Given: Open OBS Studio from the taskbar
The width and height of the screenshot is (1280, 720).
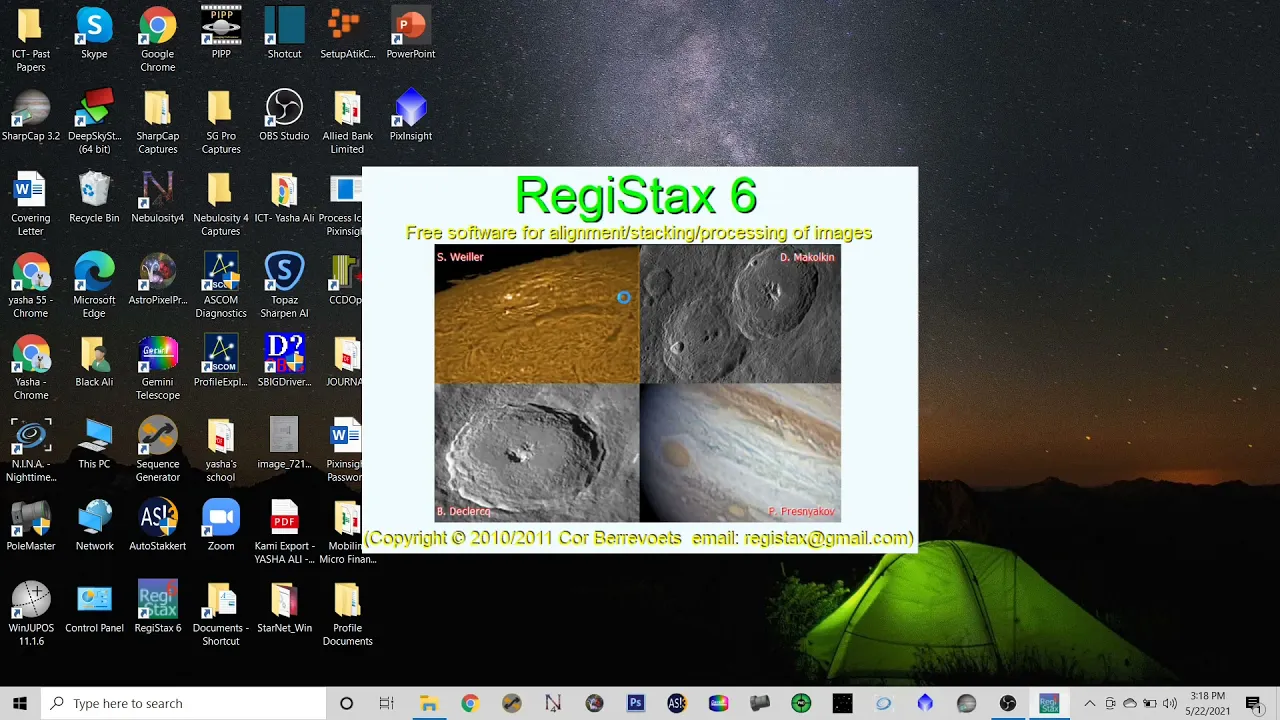Looking at the screenshot, I should tap(1007, 703).
